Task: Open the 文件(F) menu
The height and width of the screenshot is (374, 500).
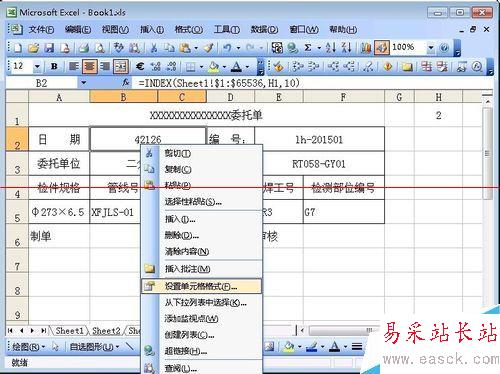Action: 41,30
